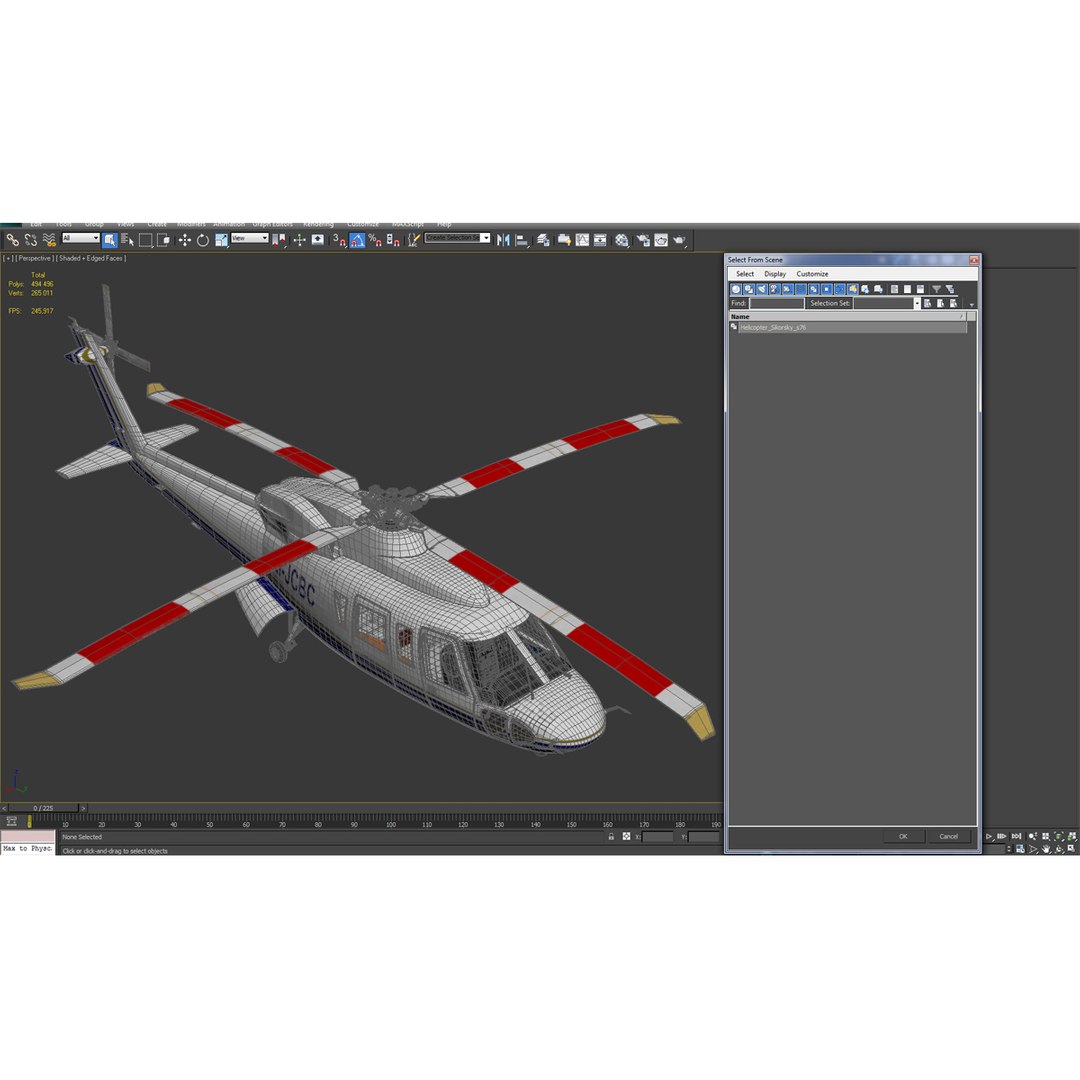
Task: Click the Select and Manipulate icon
Action: pyautogui.click(x=299, y=240)
